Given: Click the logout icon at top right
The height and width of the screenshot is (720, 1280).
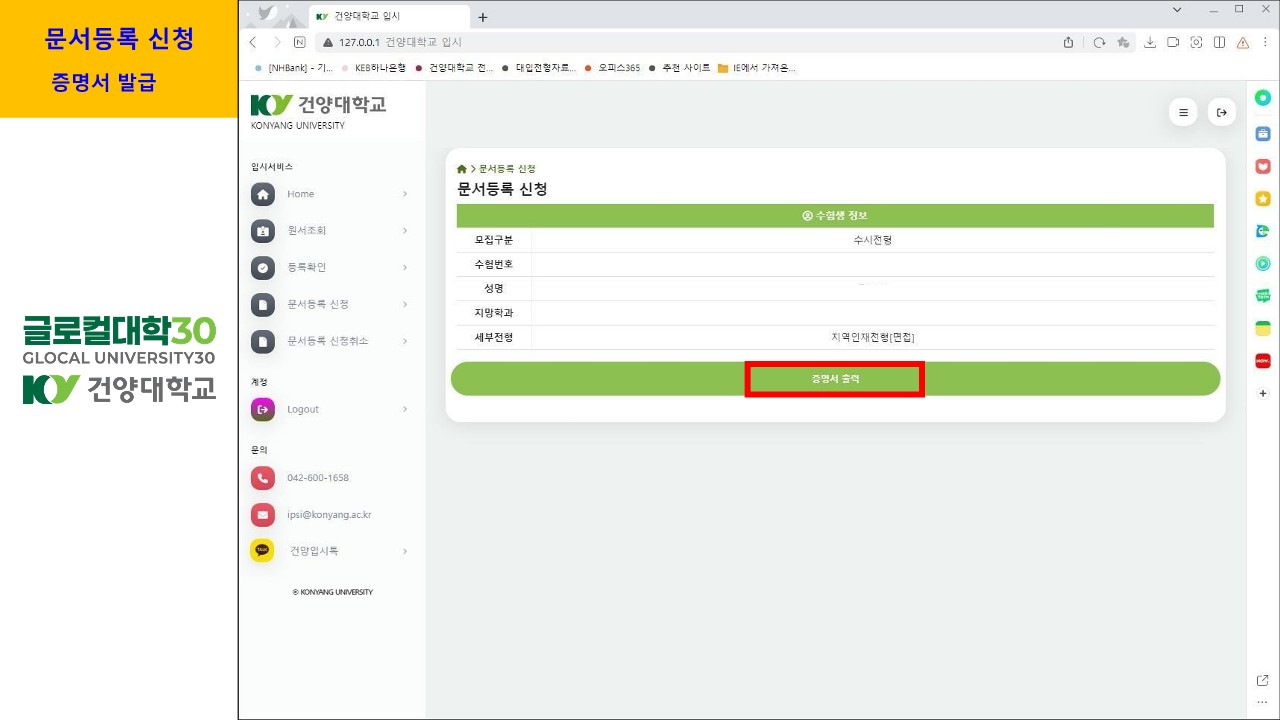Looking at the screenshot, I should [1221, 113].
